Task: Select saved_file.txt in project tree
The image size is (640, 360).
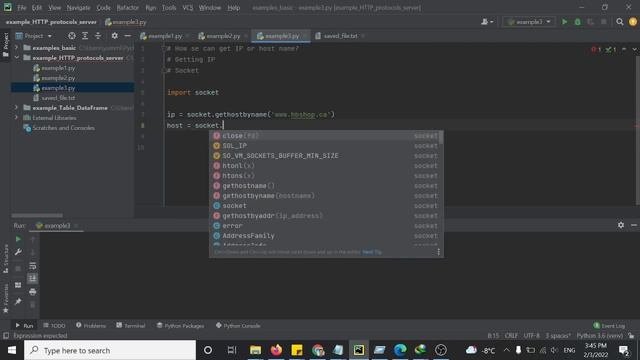Action: pos(58,98)
